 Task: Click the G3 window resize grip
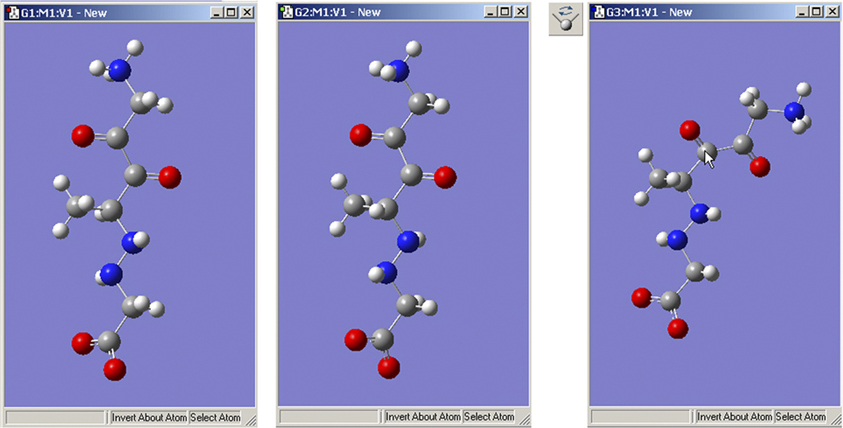[835, 418]
